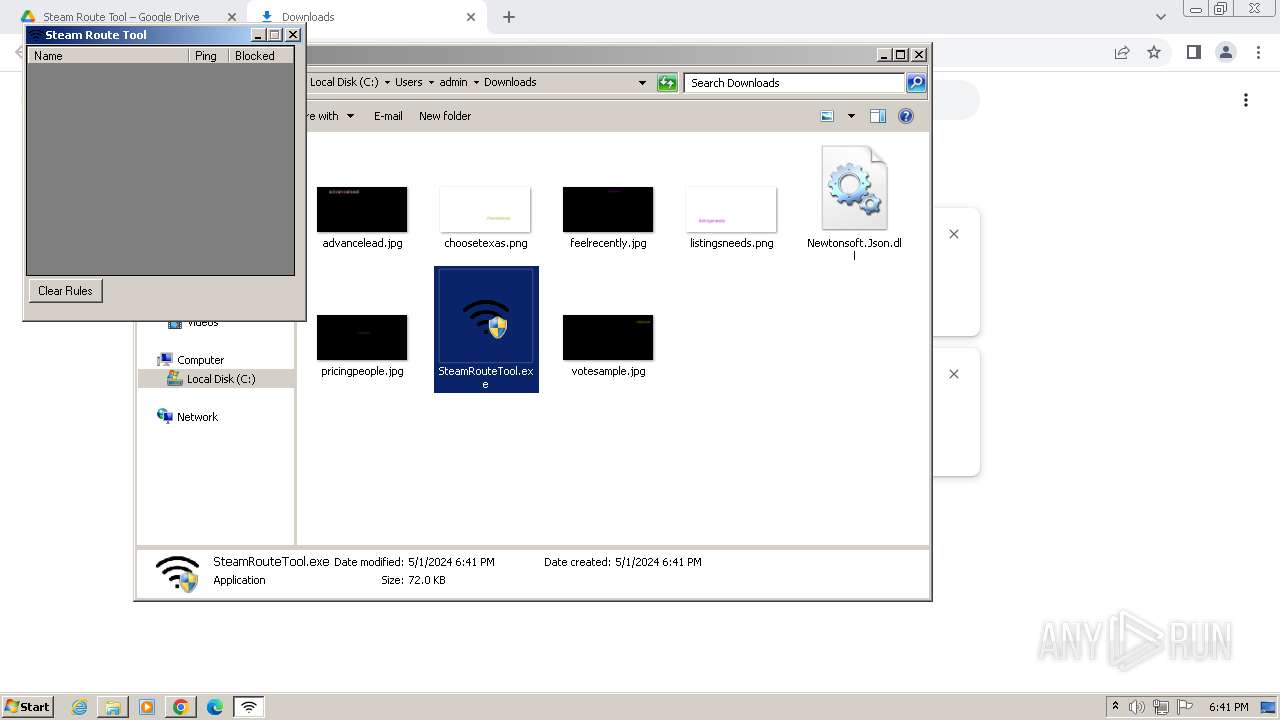Click E-mail in Explorer toolbar
The height and width of the screenshot is (720, 1280).
coord(388,116)
